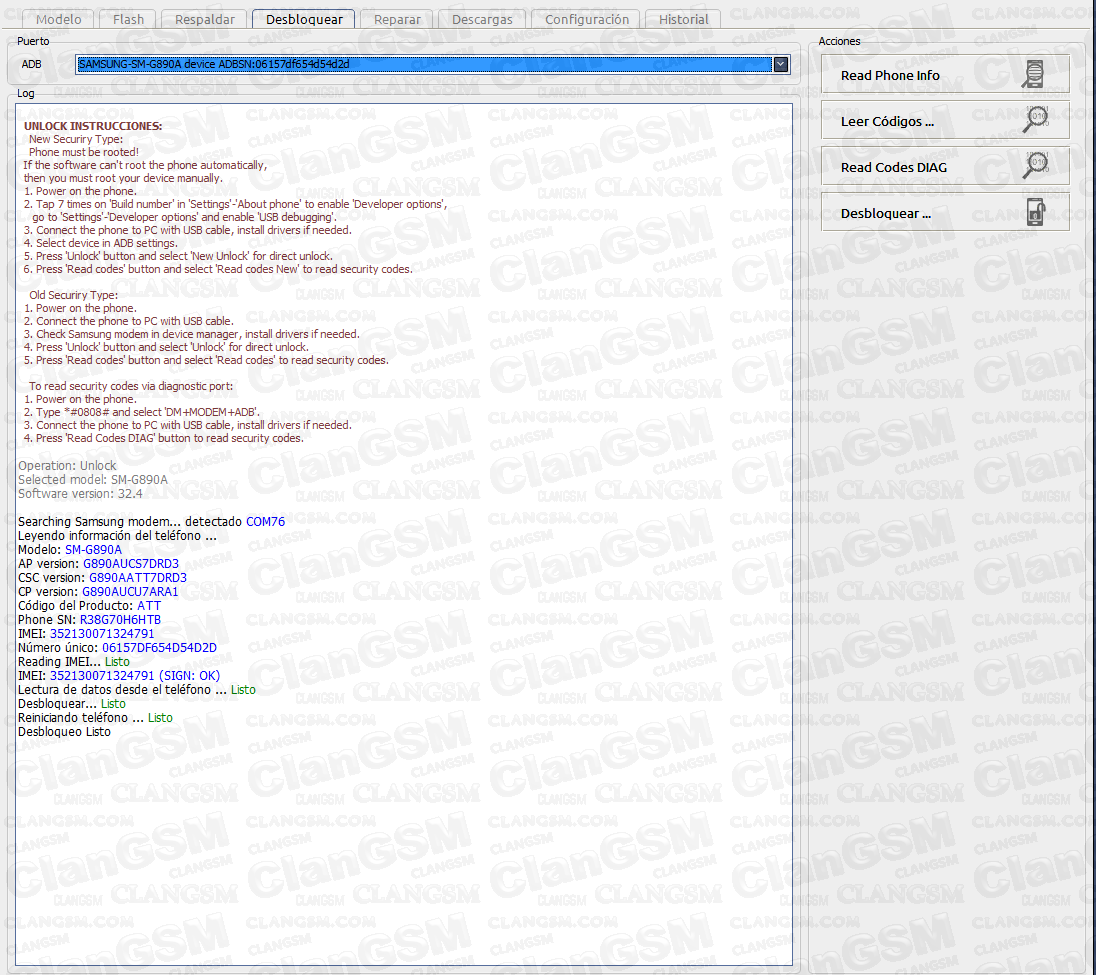The width and height of the screenshot is (1096, 975).
Task: Switch to the Modelo tab
Action: [x=59, y=20]
